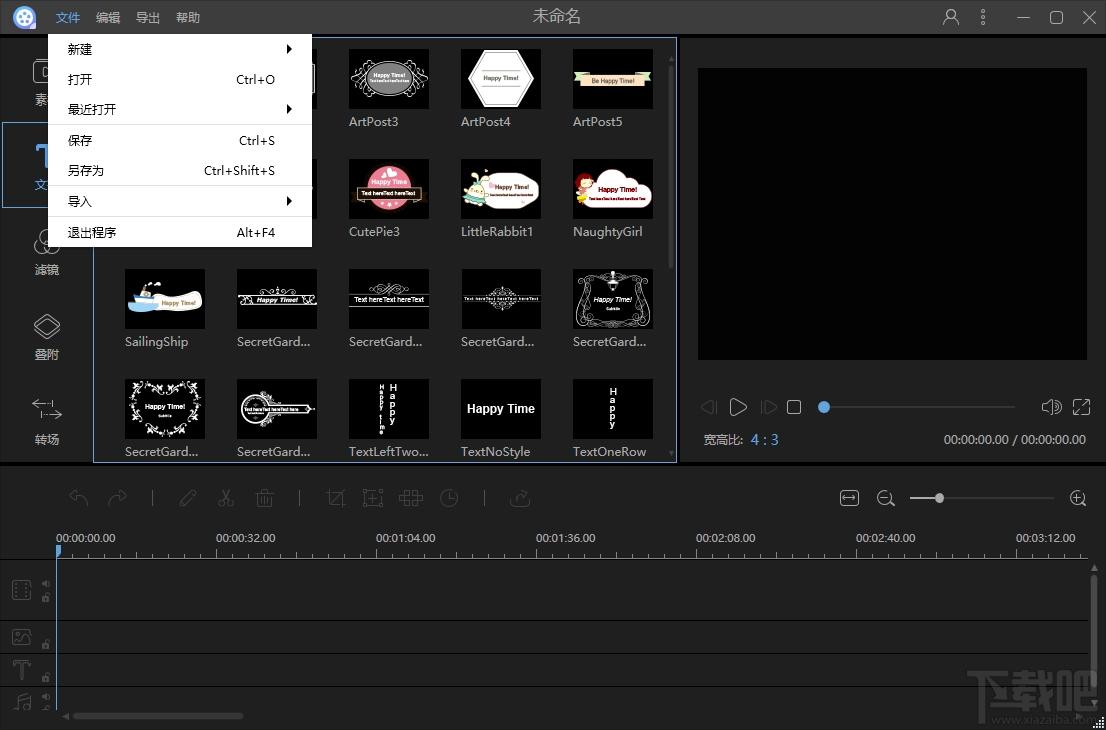Image resolution: width=1106 pixels, height=730 pixels.
Task: Play the preview video
Action: (x=739, y=407)
